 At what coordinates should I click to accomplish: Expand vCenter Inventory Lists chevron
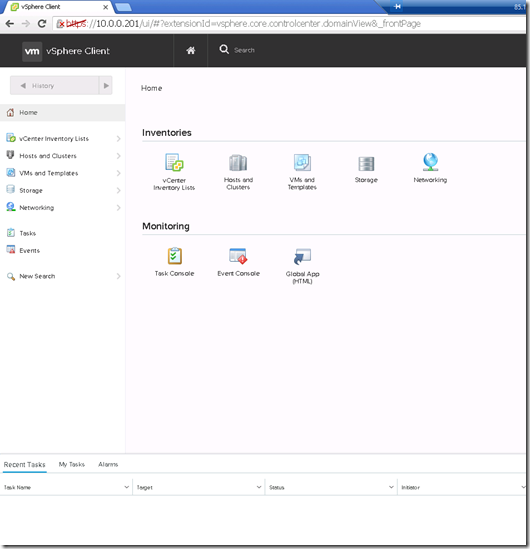point(118,139)
